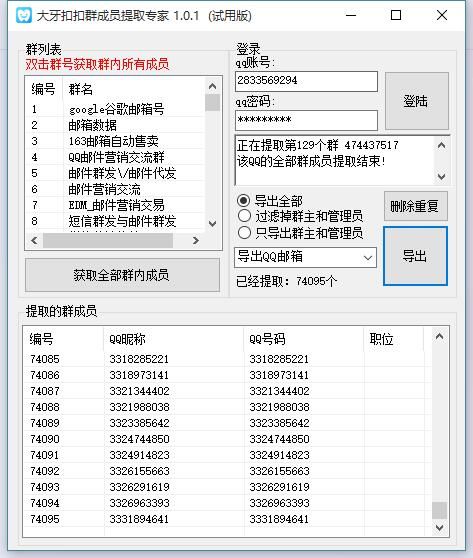Click the 导出 export button
Viewport: 473px width, 558px height.
415,256
